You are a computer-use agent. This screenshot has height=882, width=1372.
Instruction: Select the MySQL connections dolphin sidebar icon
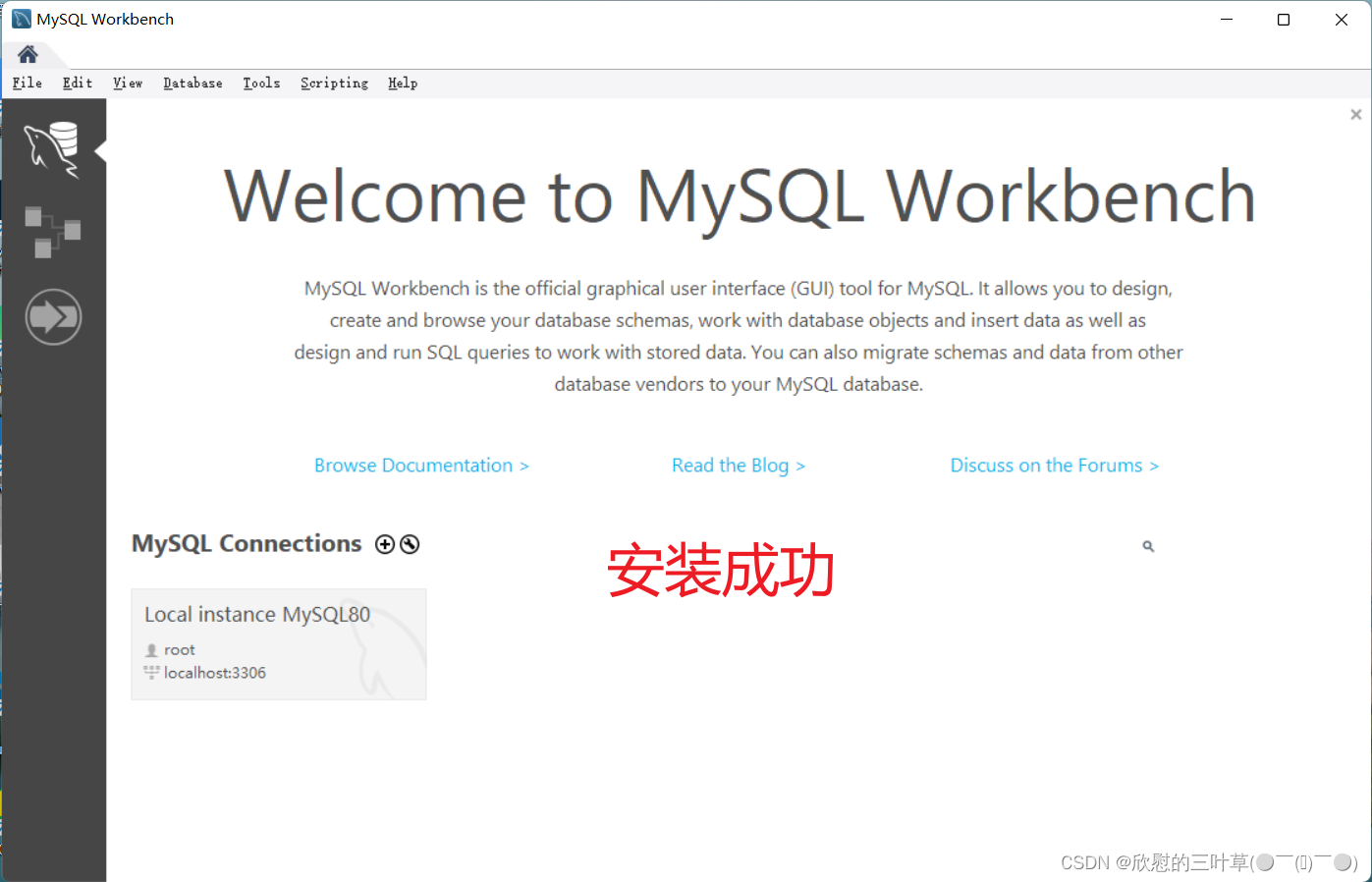point(52,149)
